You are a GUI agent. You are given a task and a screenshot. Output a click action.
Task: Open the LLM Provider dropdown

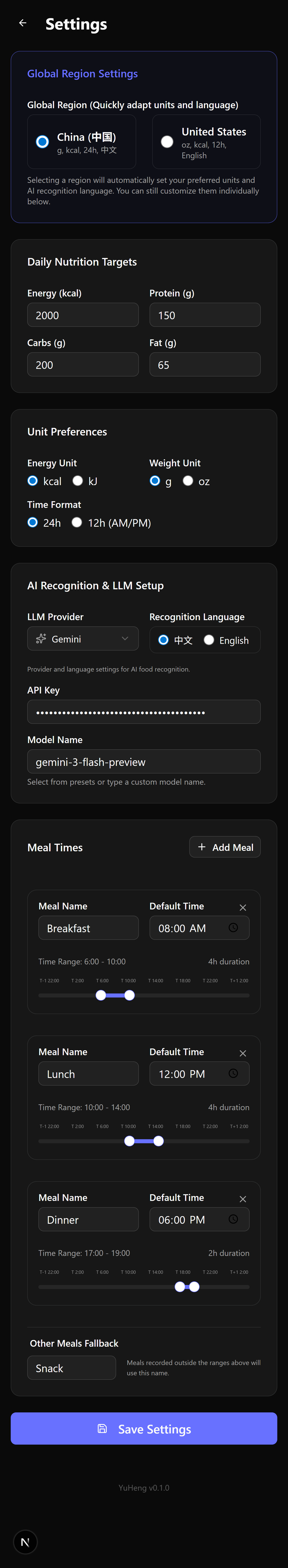click(x=83, y=638)
